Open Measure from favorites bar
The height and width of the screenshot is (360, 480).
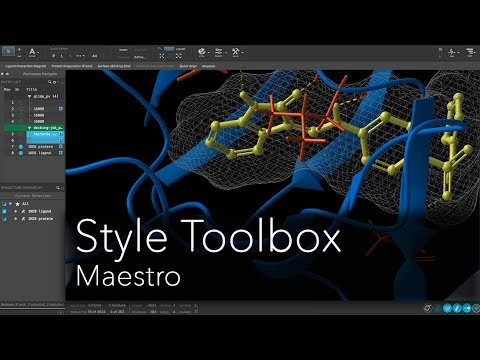[x=209, y=66]
